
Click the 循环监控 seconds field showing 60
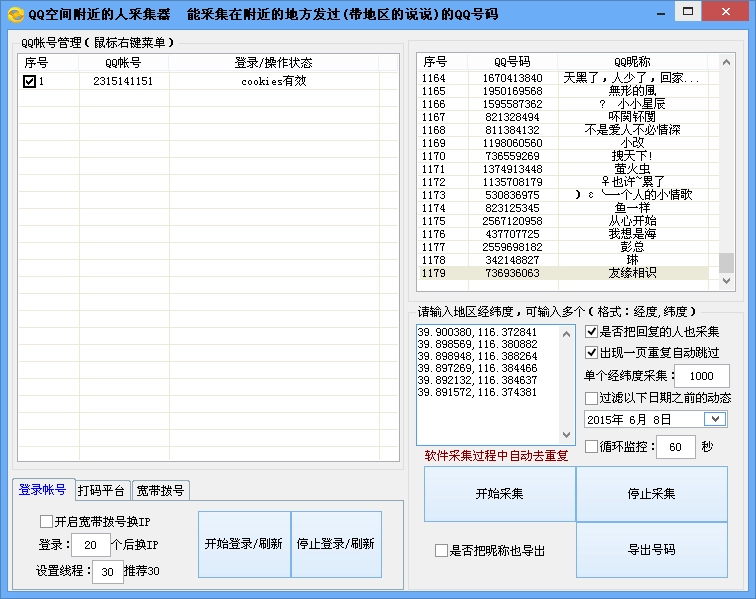675,447
